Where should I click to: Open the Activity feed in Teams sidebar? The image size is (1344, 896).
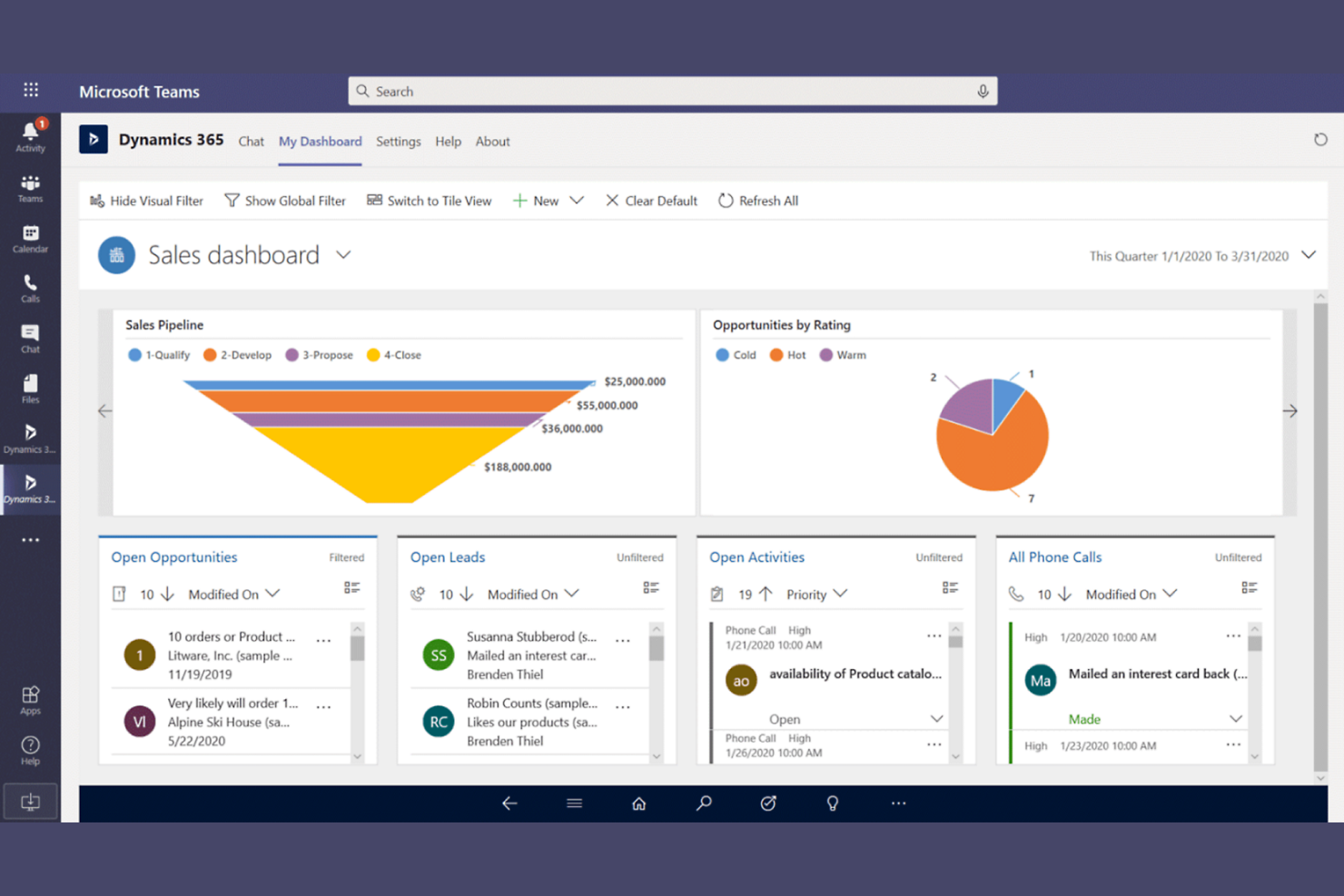click(30, 134)
